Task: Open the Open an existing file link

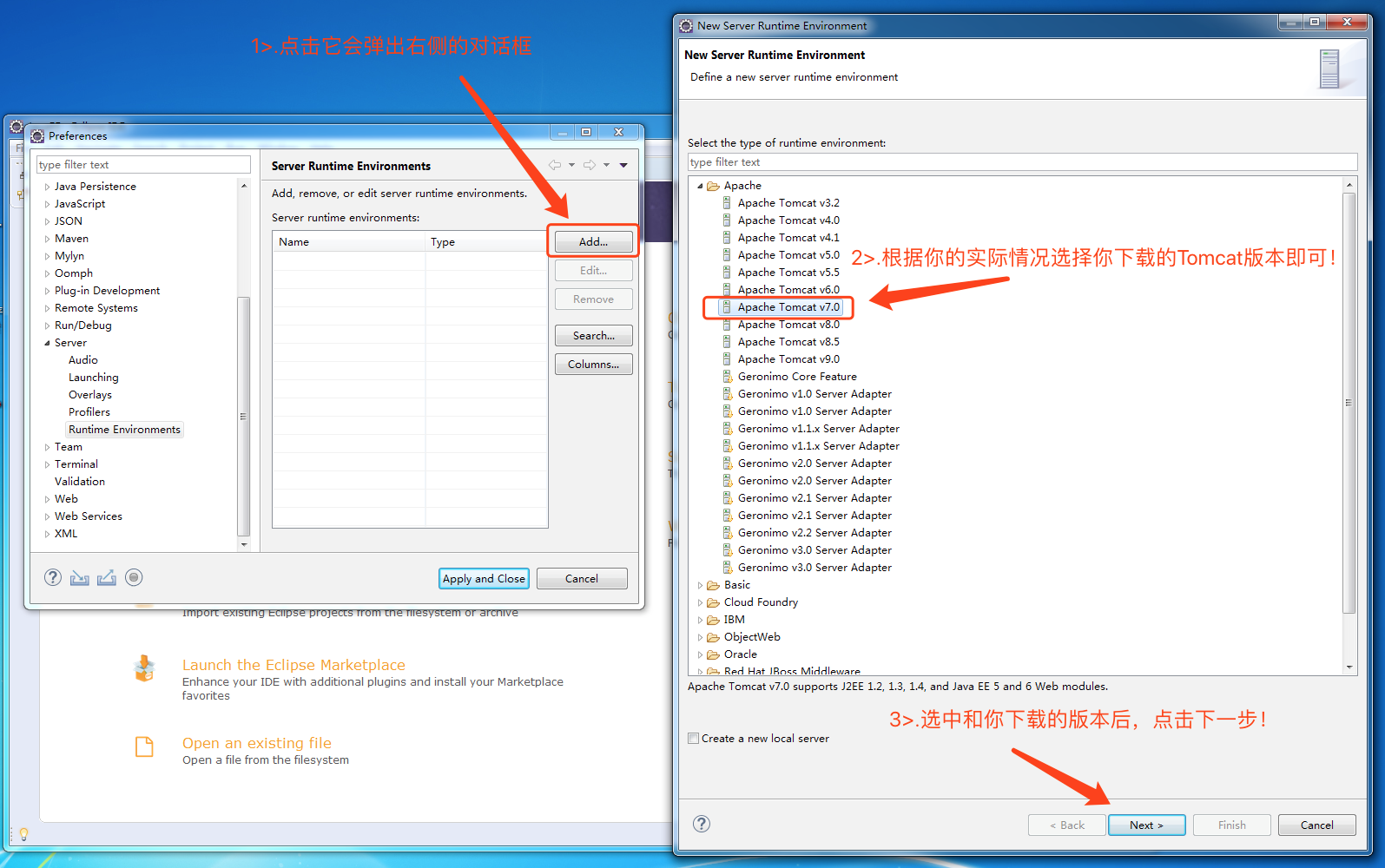Action: tap(257, 743)
